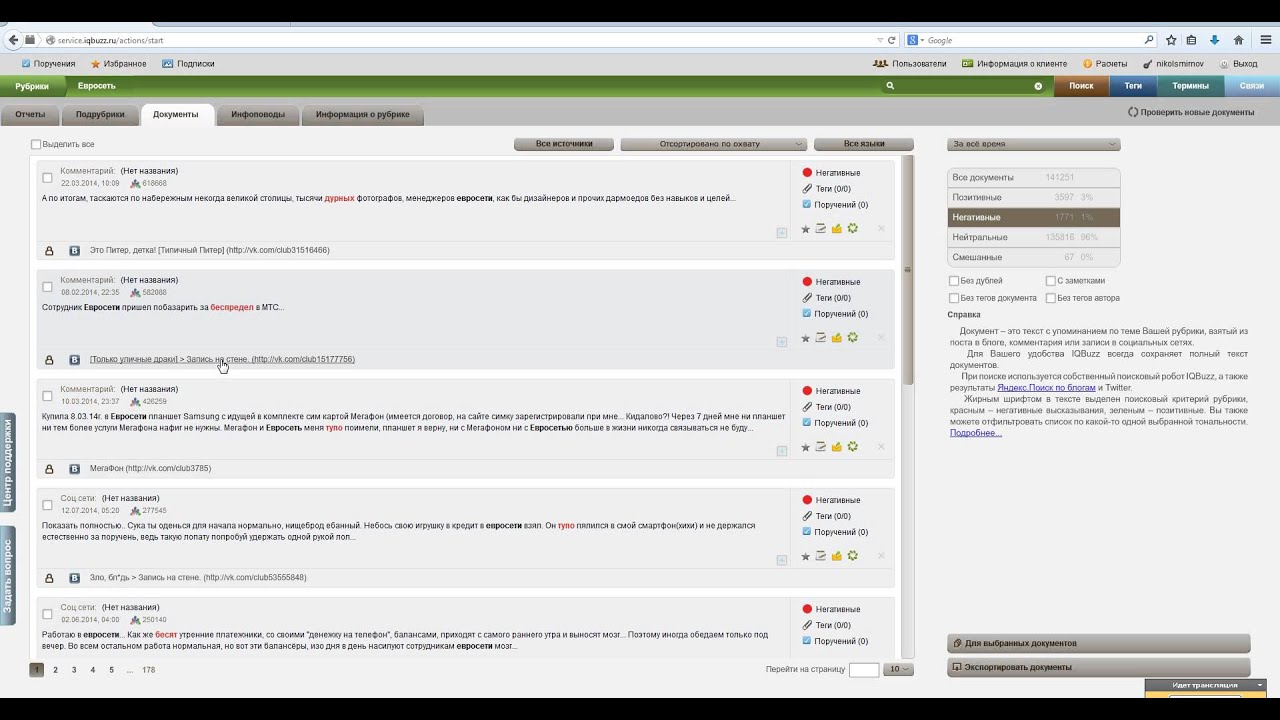1280x720 pixels.
Task: Open the Firefox hamburger menu
Action: [x=1266, y=40]
